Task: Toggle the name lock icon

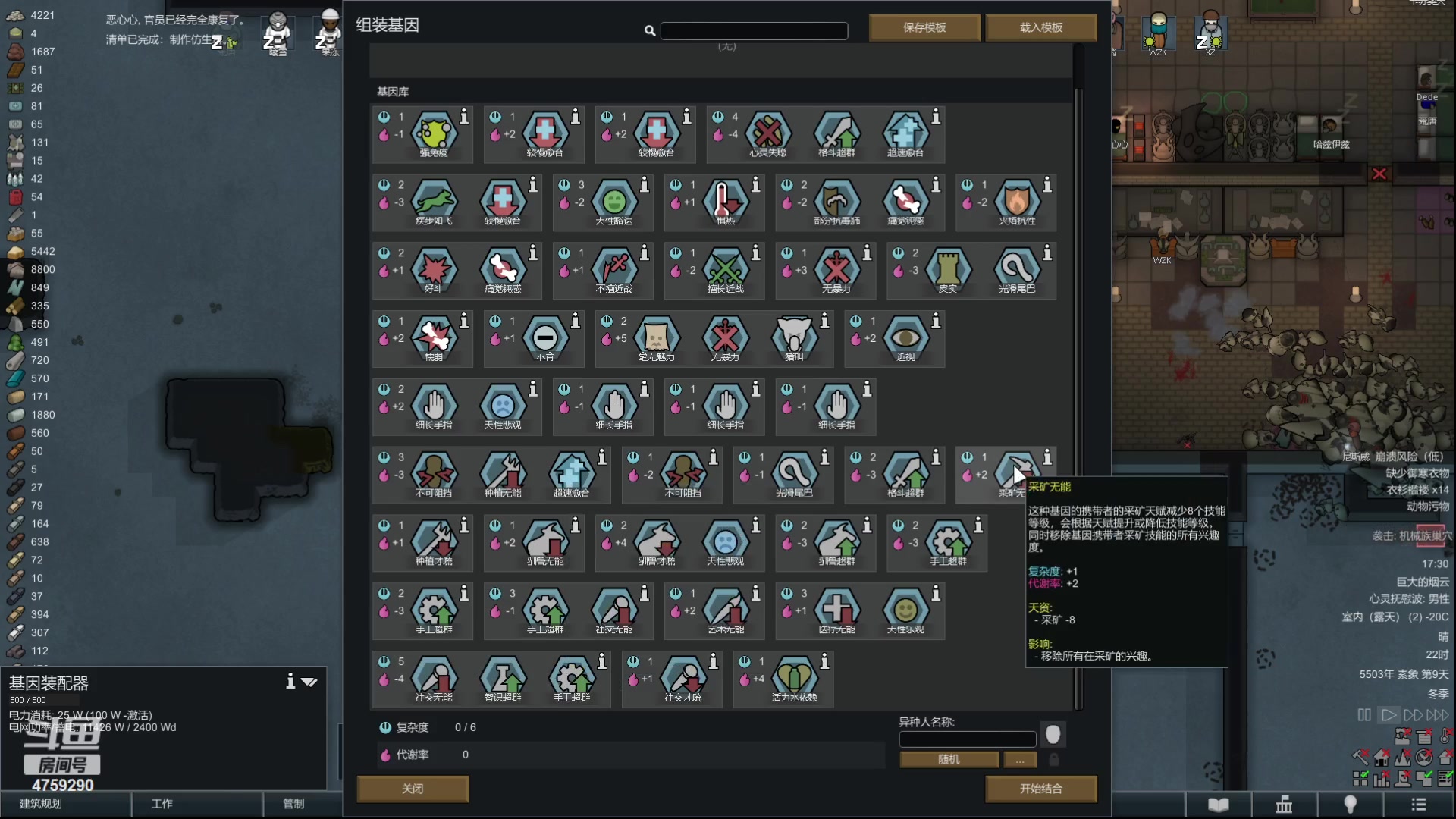Action: [1053, 759]
